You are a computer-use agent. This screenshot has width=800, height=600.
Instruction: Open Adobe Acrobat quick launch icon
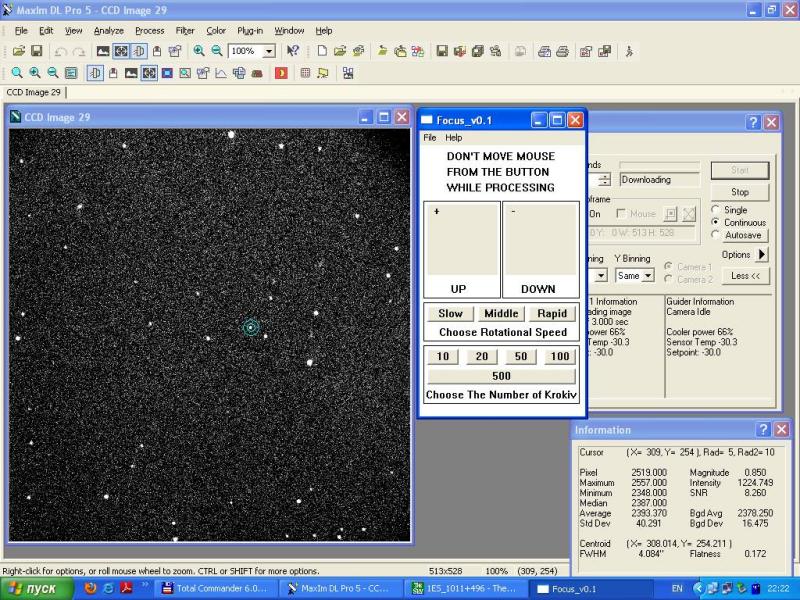pyautogui.click(x=126, y=588)
